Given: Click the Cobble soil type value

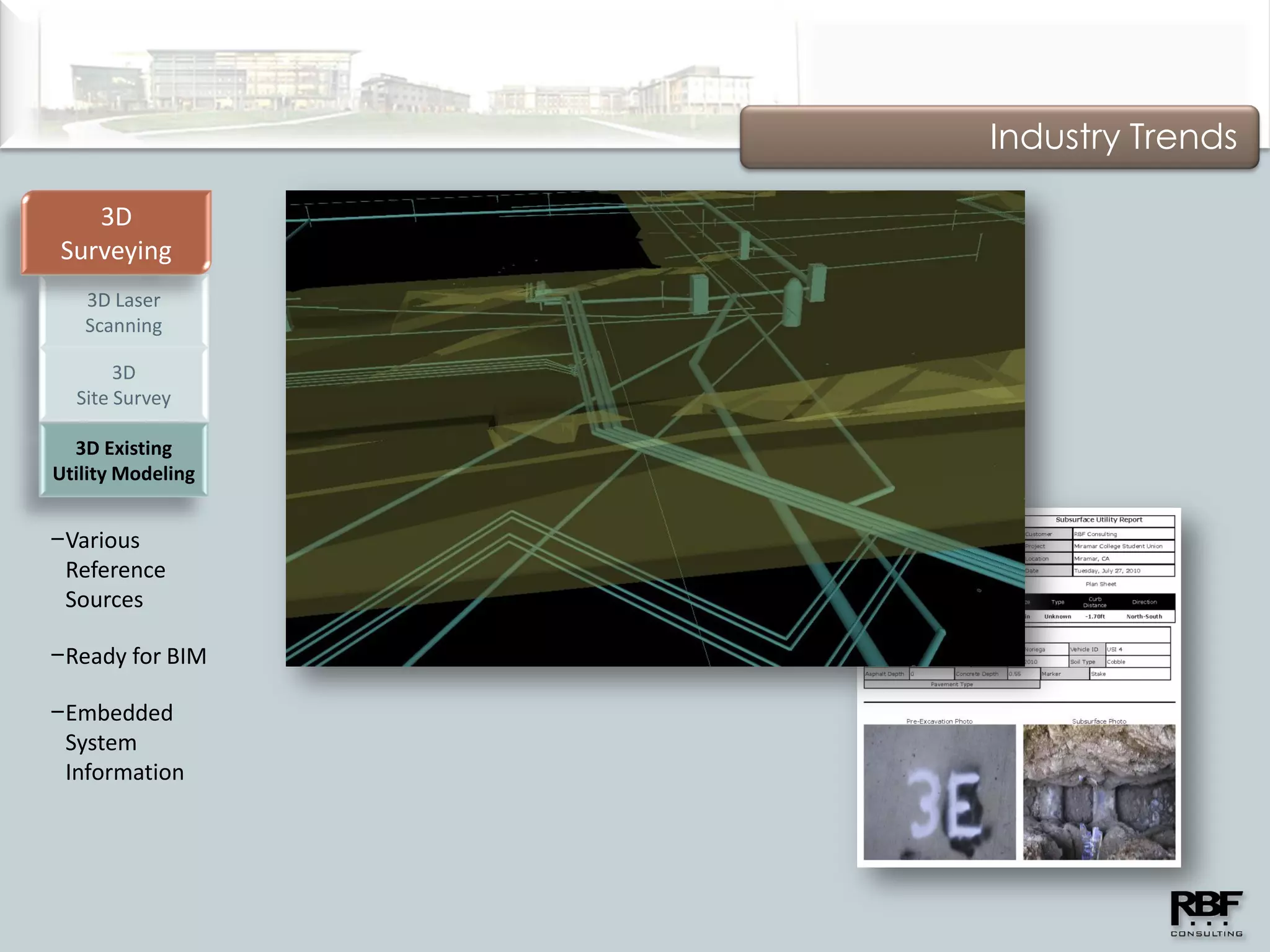Looking at the screenshot, I should click(x=1137, y=662).
